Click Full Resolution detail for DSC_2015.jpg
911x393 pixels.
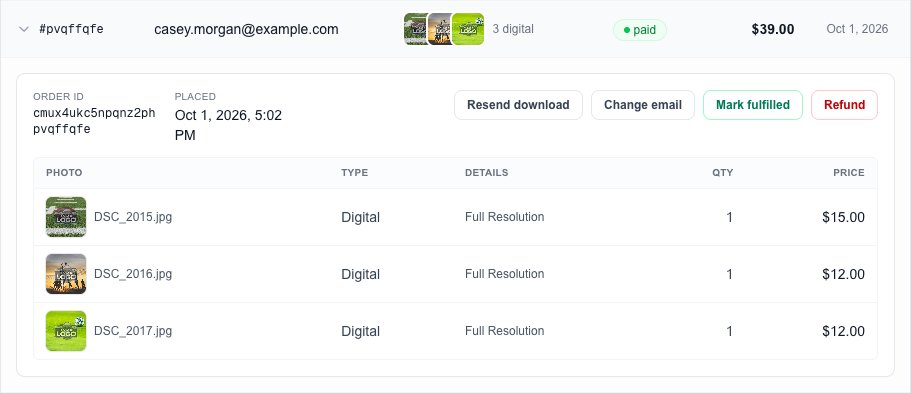click(504, 217)
